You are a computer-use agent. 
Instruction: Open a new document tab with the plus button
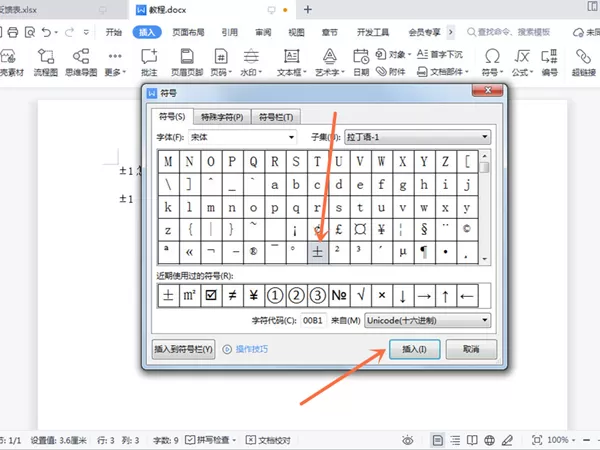308,10
